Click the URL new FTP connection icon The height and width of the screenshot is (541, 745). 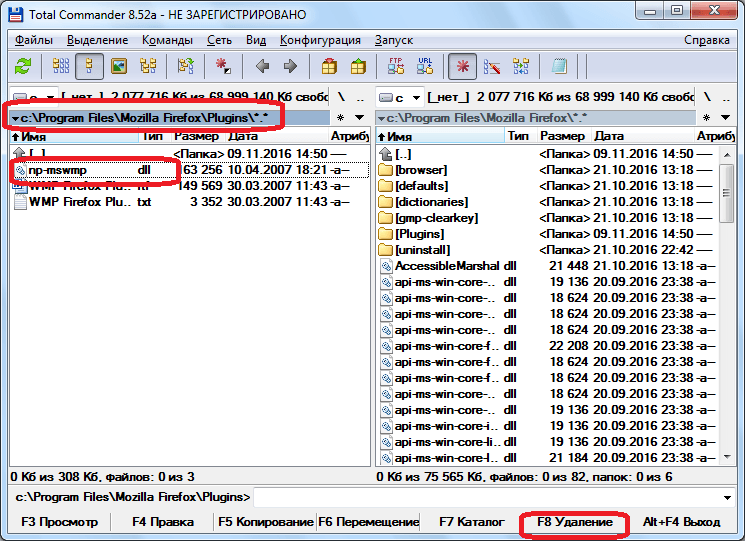tap(424, 67)
